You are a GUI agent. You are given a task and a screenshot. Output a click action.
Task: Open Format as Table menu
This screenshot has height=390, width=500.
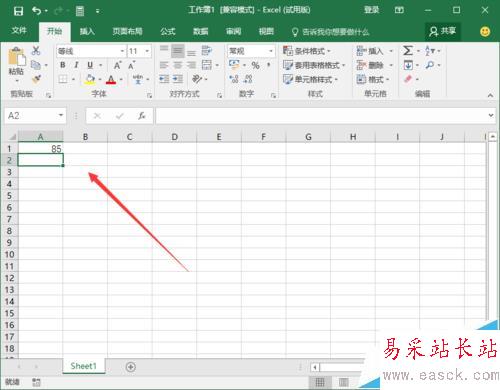point(314,65)
